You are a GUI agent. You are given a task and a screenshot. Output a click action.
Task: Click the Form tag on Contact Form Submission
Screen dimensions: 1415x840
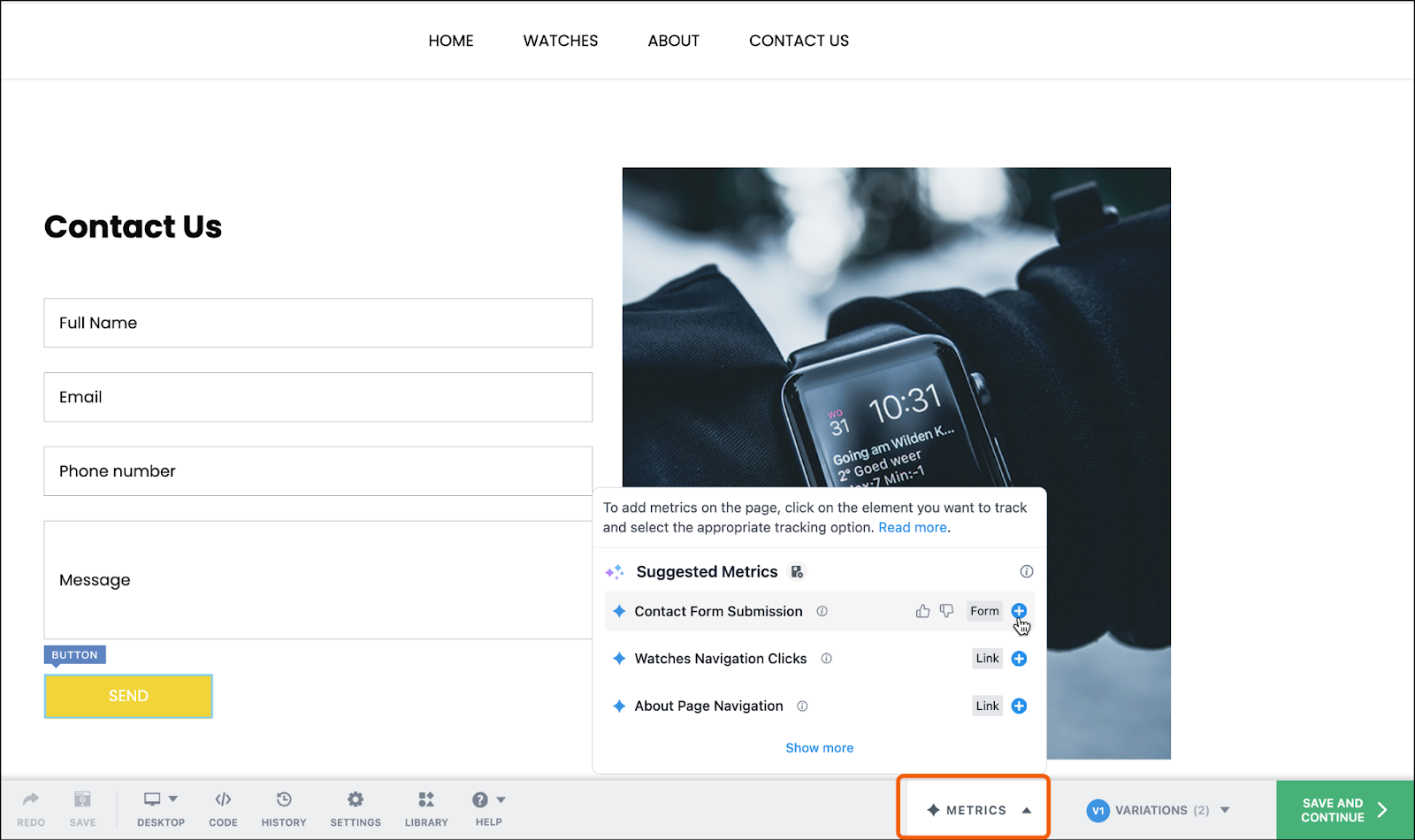coord(984,611)
